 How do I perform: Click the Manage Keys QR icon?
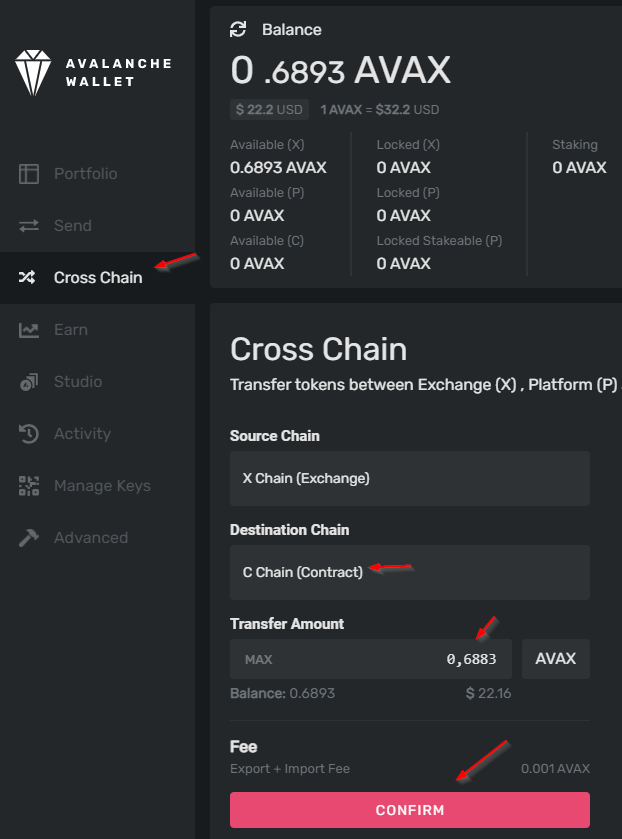click(x=29, y=486)
